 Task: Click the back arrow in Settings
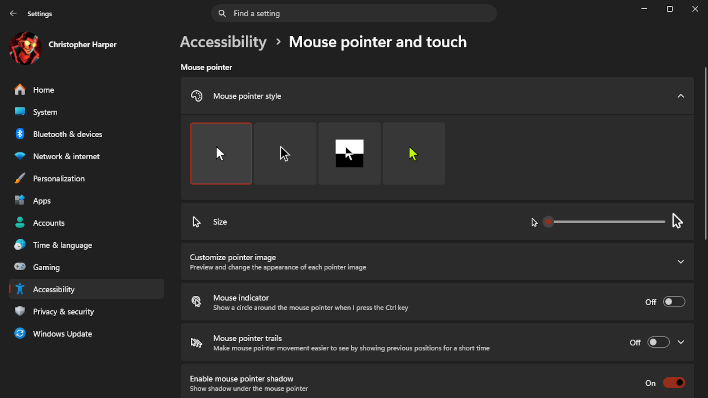[x=13, y=14]
